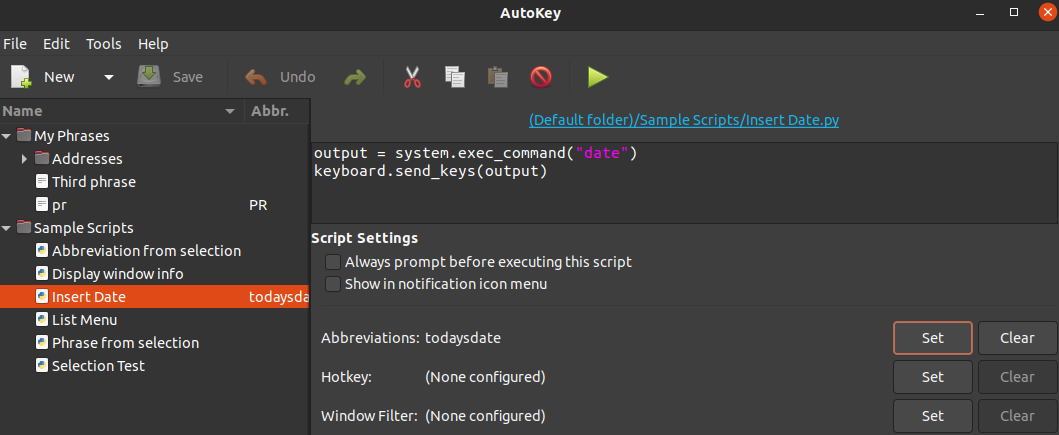This screenshot has height=435, width=1059.
Task: Click Python icon beside List Menu
Action: (x=42, y=319)
